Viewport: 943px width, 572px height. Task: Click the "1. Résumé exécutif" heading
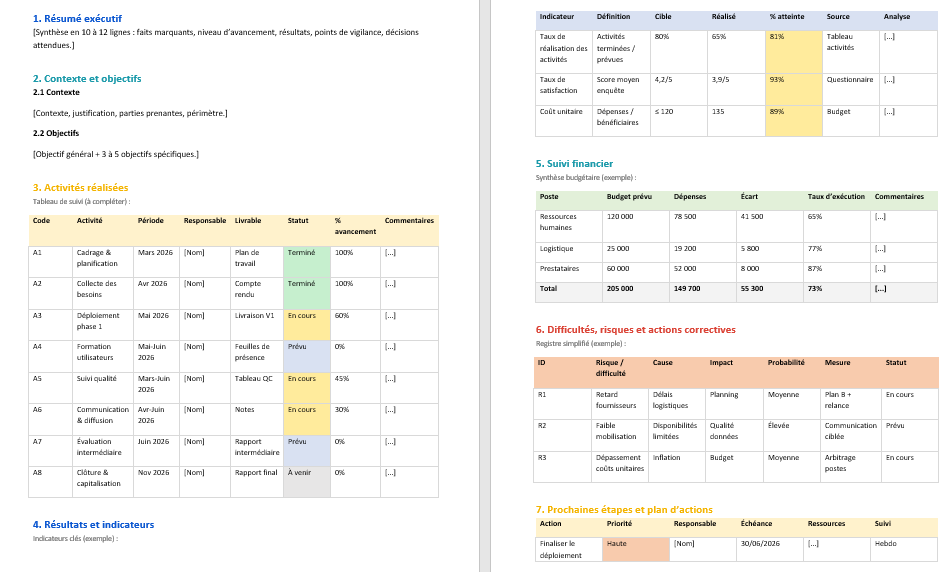point(76,18)
